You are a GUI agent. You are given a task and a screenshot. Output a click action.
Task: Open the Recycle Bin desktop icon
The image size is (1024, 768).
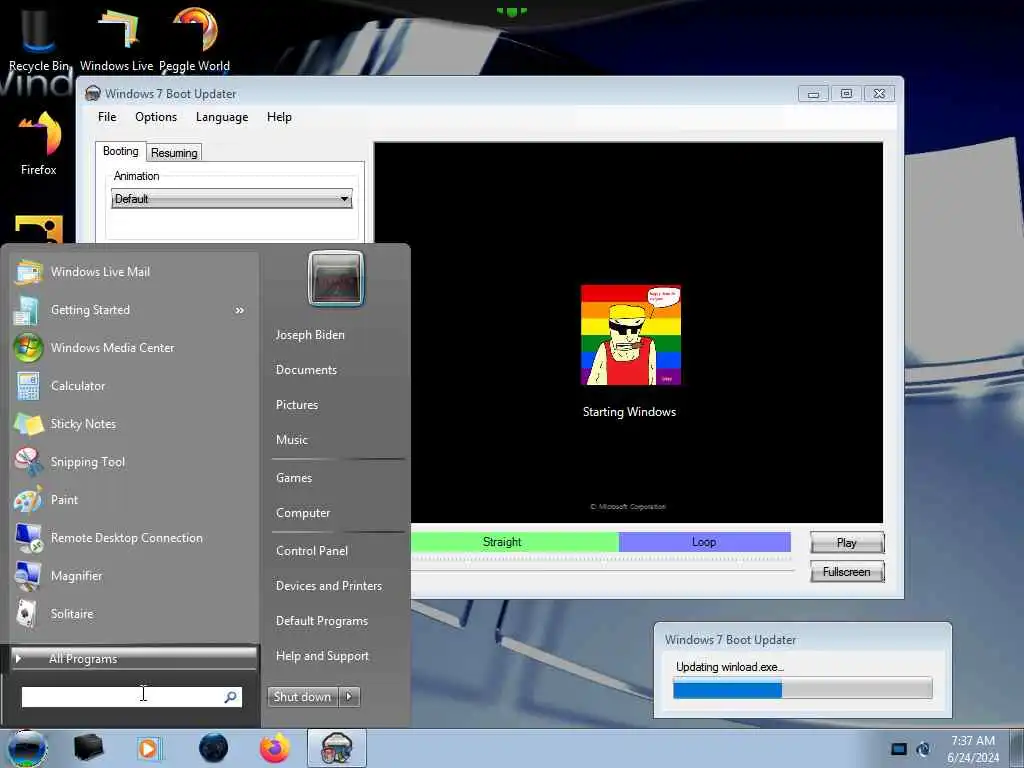click(x=38, y=38)
